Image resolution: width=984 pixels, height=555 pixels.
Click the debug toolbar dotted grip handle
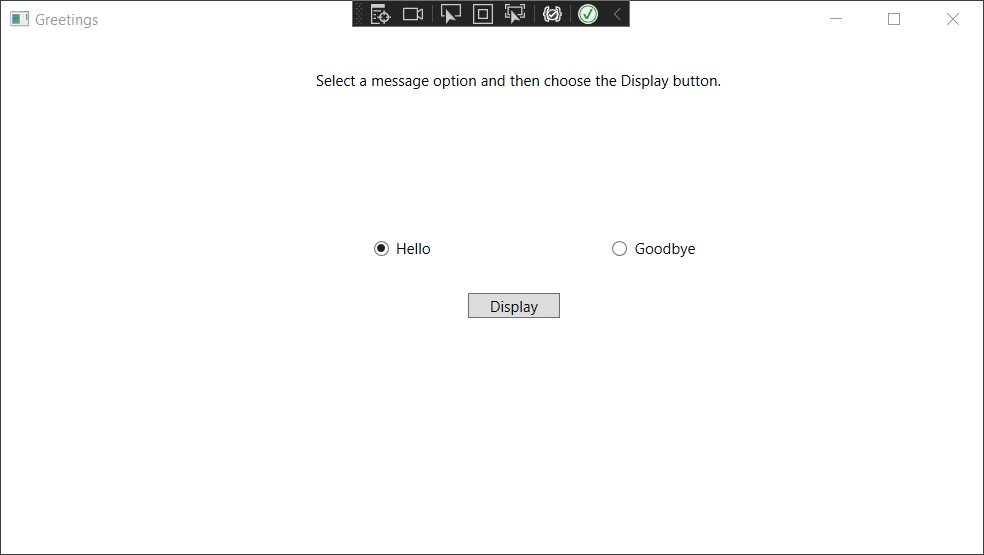[x=360, y=14]
